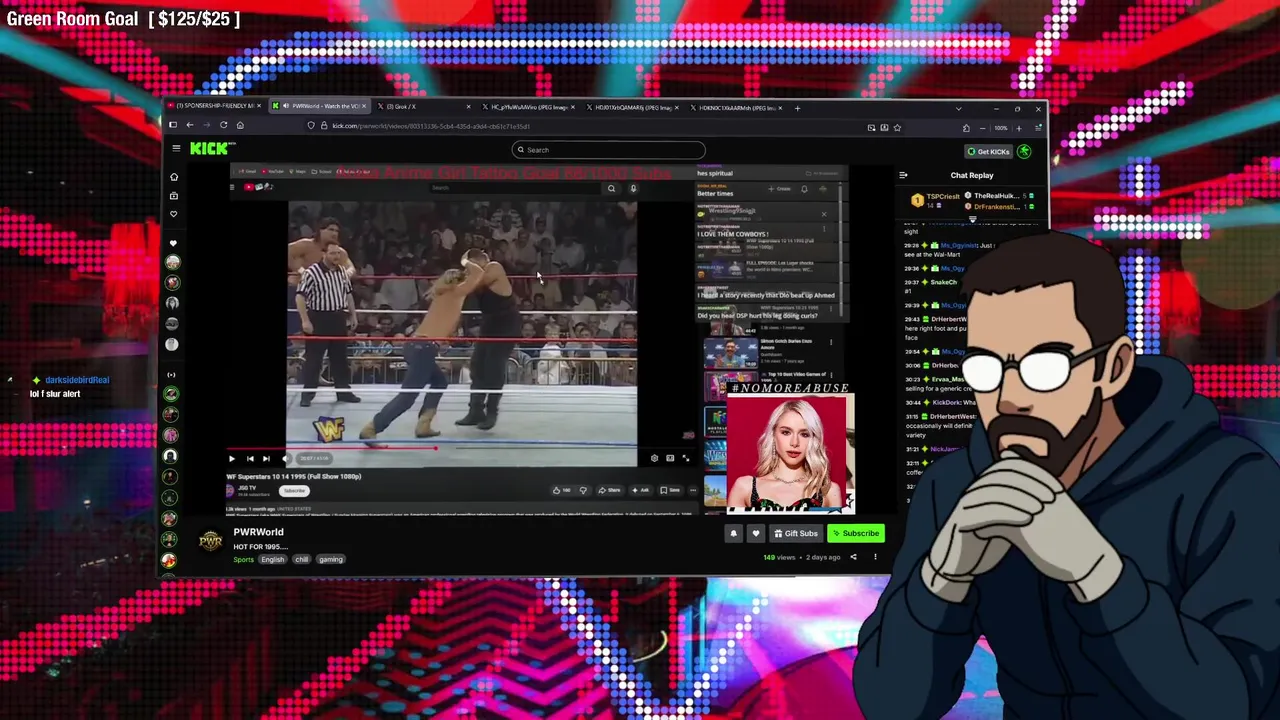
Task: Click the browser home button
Action: click(x=240, y=125)
